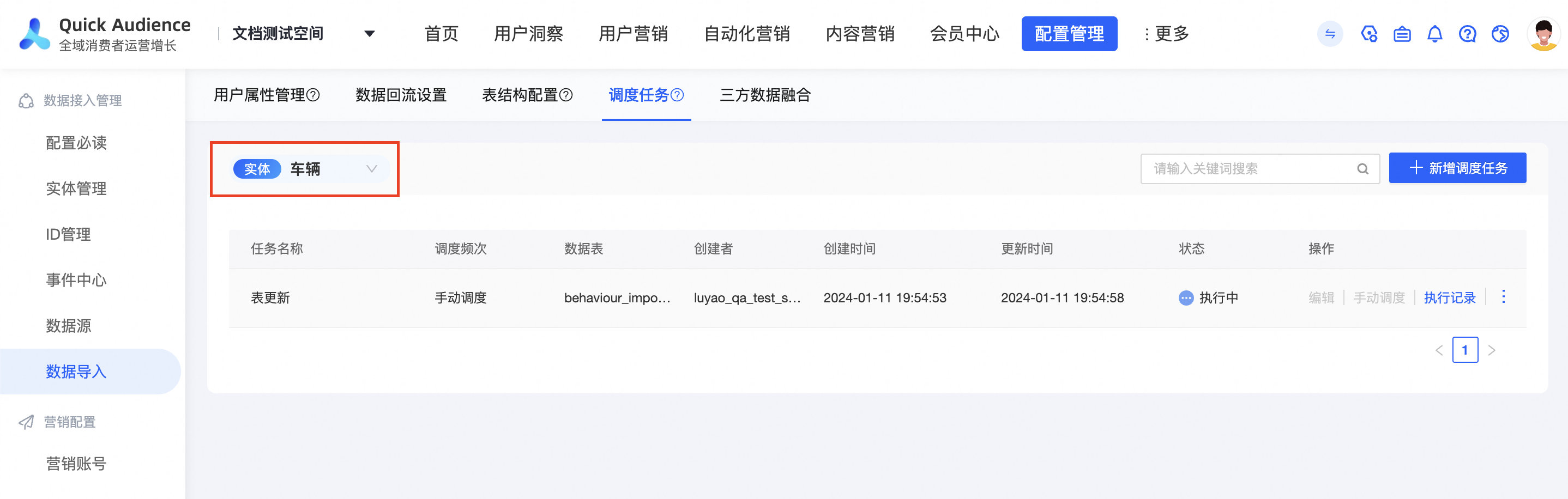
Task: Go to next page arrow
Action: click(x=1491, y=350)
